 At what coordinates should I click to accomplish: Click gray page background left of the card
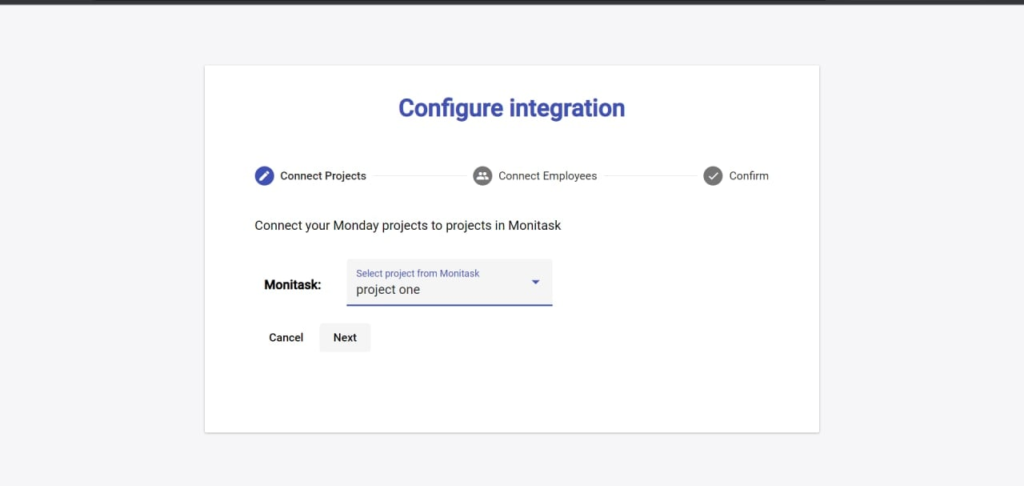pyautogui.click(x=100, y=250)
